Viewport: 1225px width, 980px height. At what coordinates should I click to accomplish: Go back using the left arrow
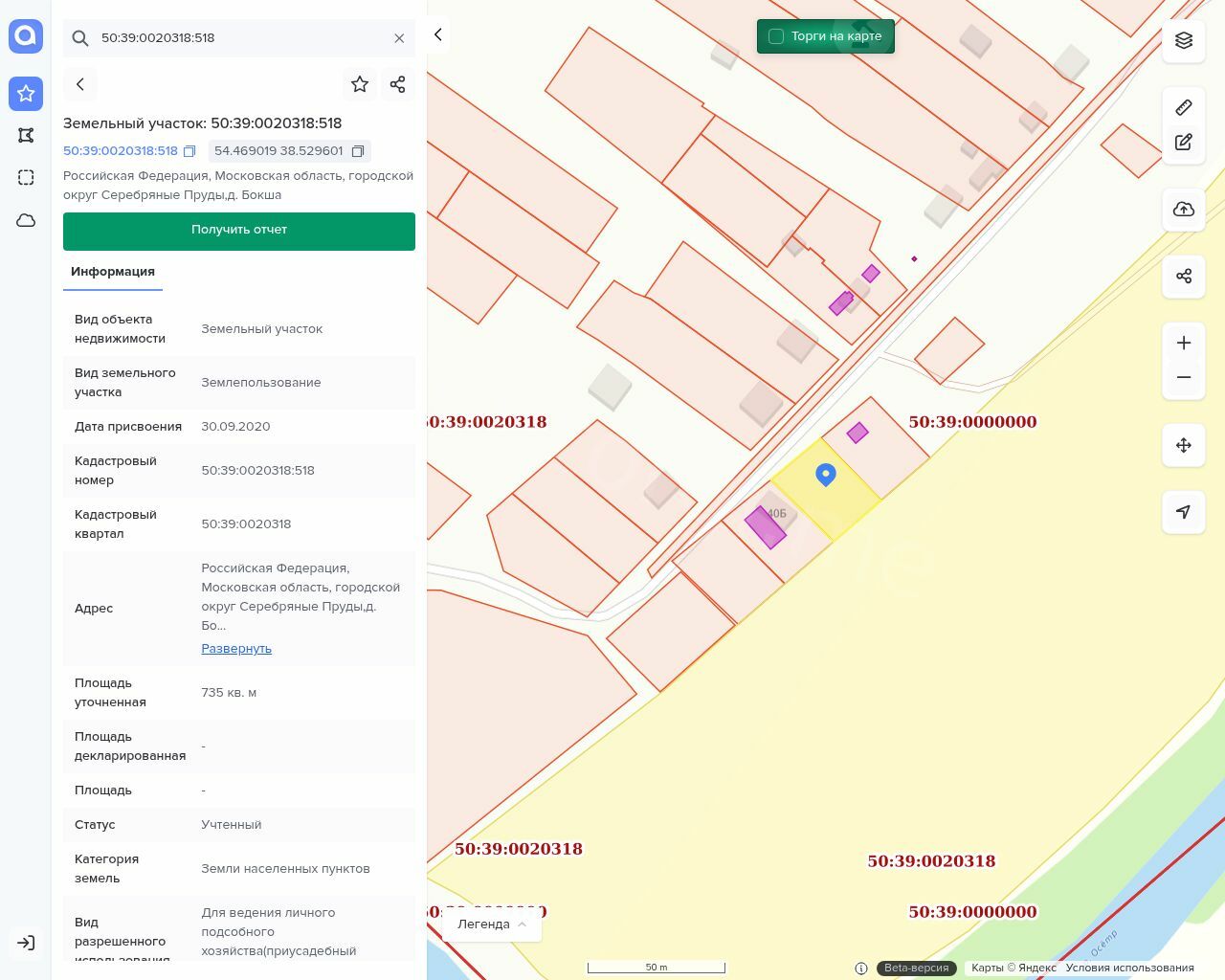(80, 84)
